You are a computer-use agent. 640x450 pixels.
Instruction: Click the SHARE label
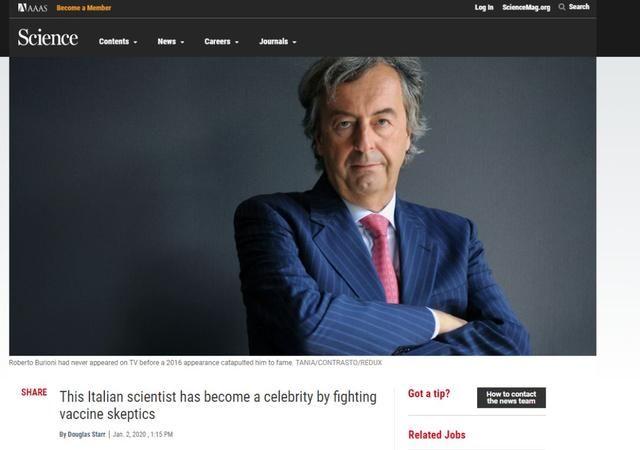coord(34,392)
